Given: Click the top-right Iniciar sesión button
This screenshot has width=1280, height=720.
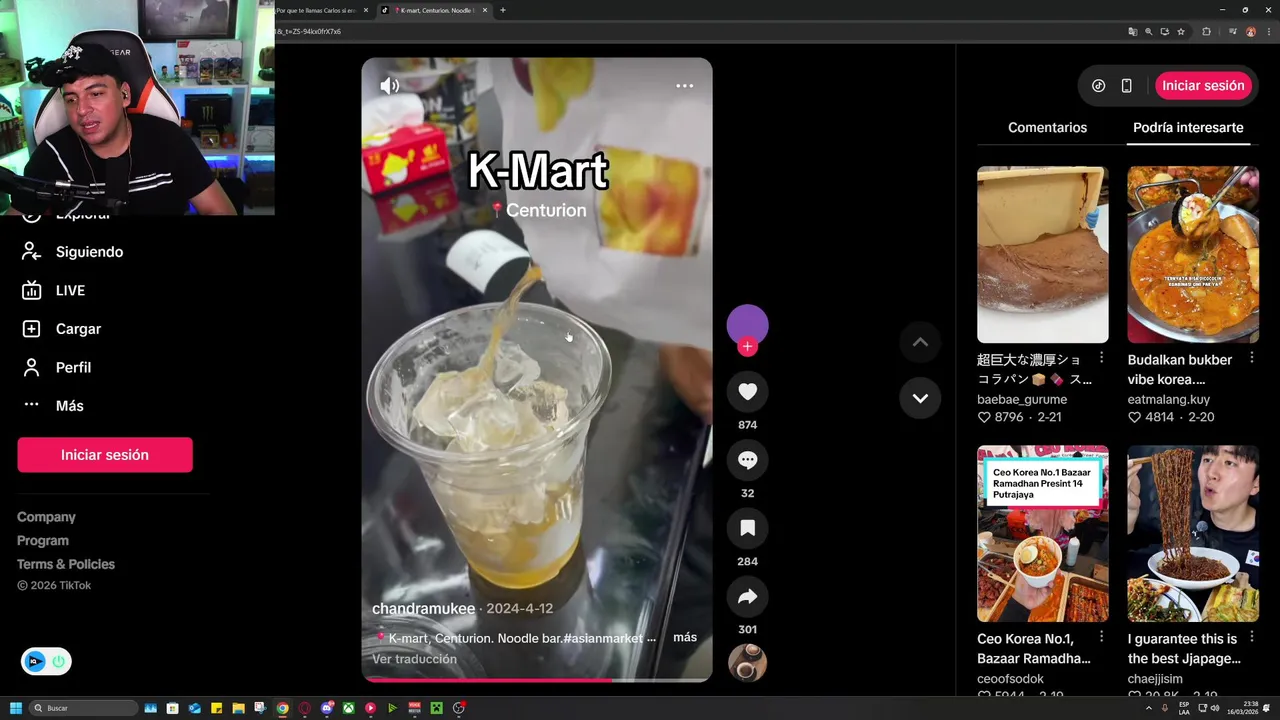Looking at the screenshot, I should 1203,86.
